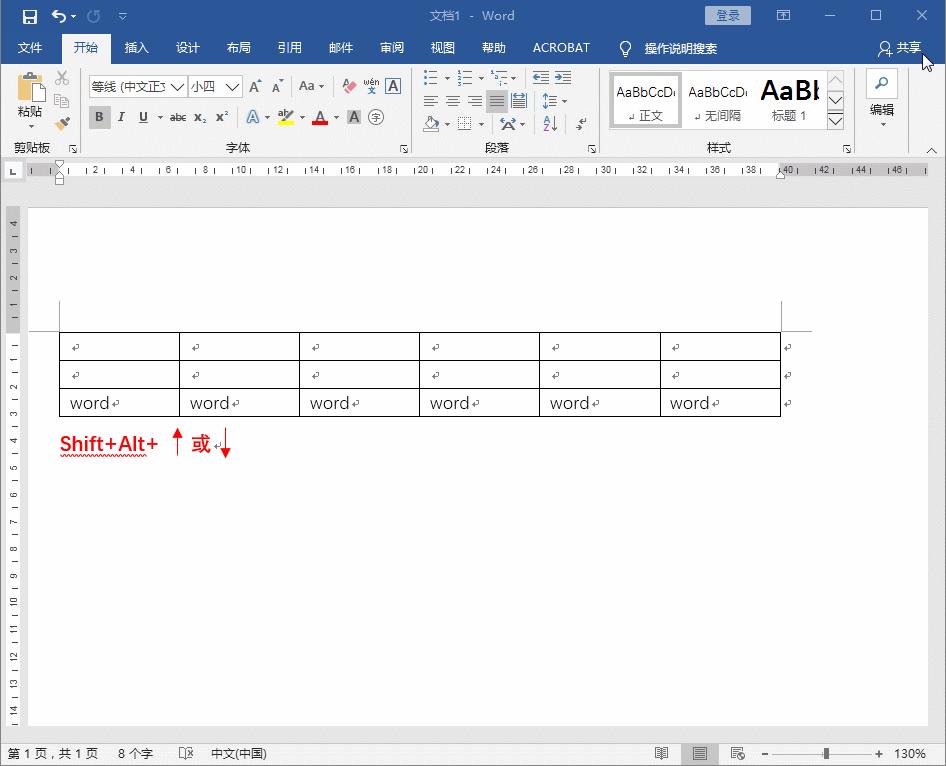Toggle Subscript formatting
Image resolution: width=946 pixels, height=766 pixels.
point(200,117)
